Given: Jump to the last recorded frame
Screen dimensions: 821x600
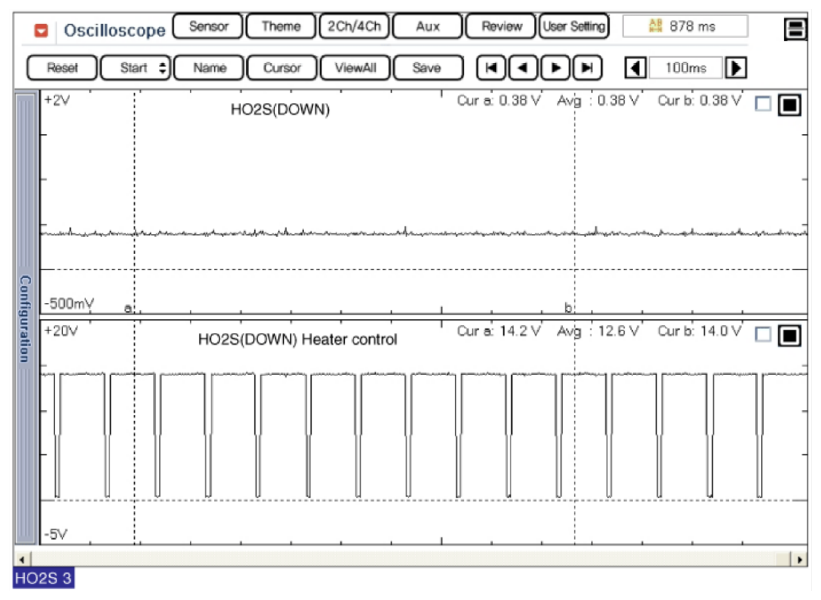Looking at the screenshot, I should (588, 68).
